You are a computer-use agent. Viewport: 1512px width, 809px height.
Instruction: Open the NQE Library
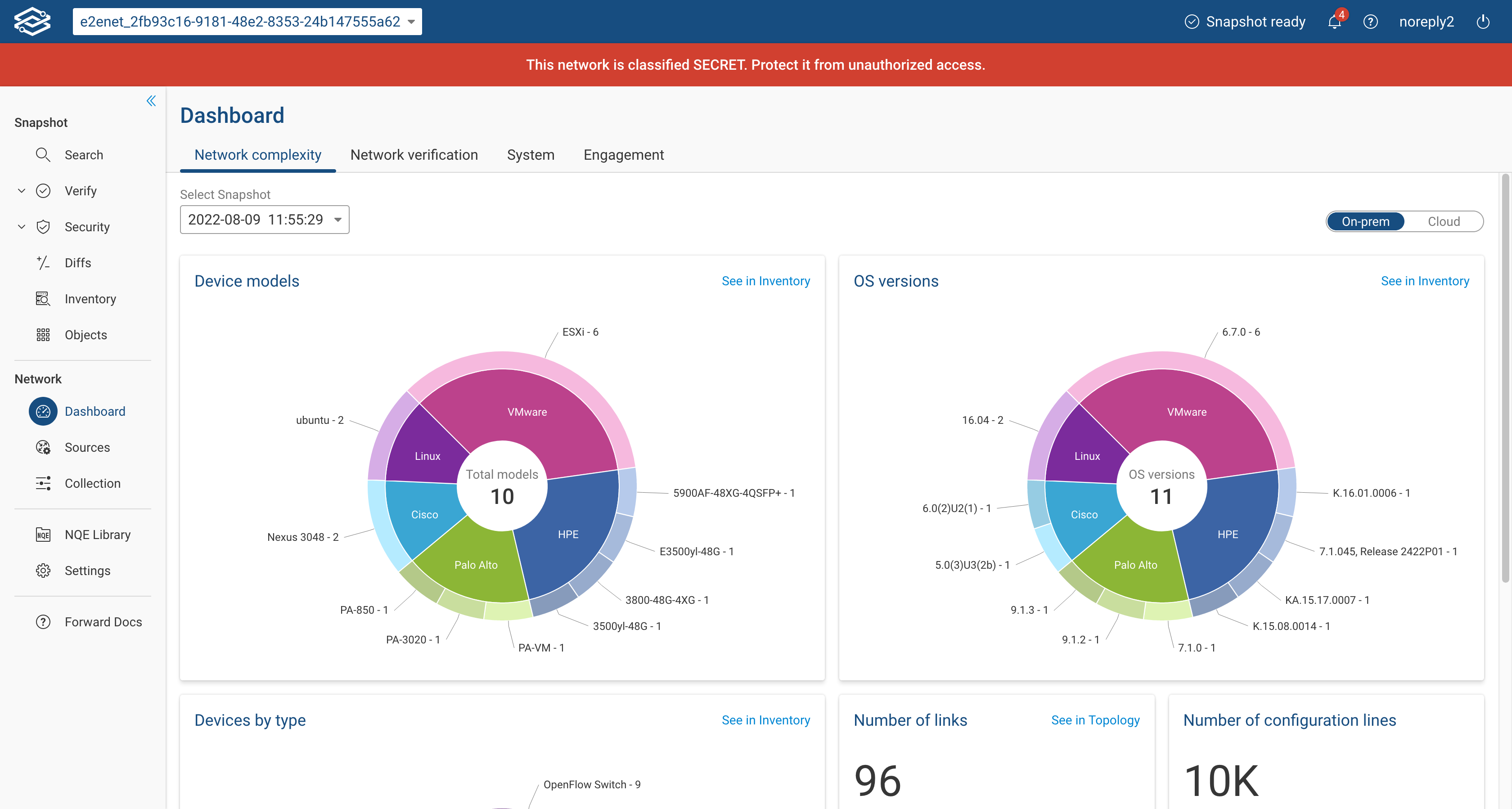(x=97, y=535)
